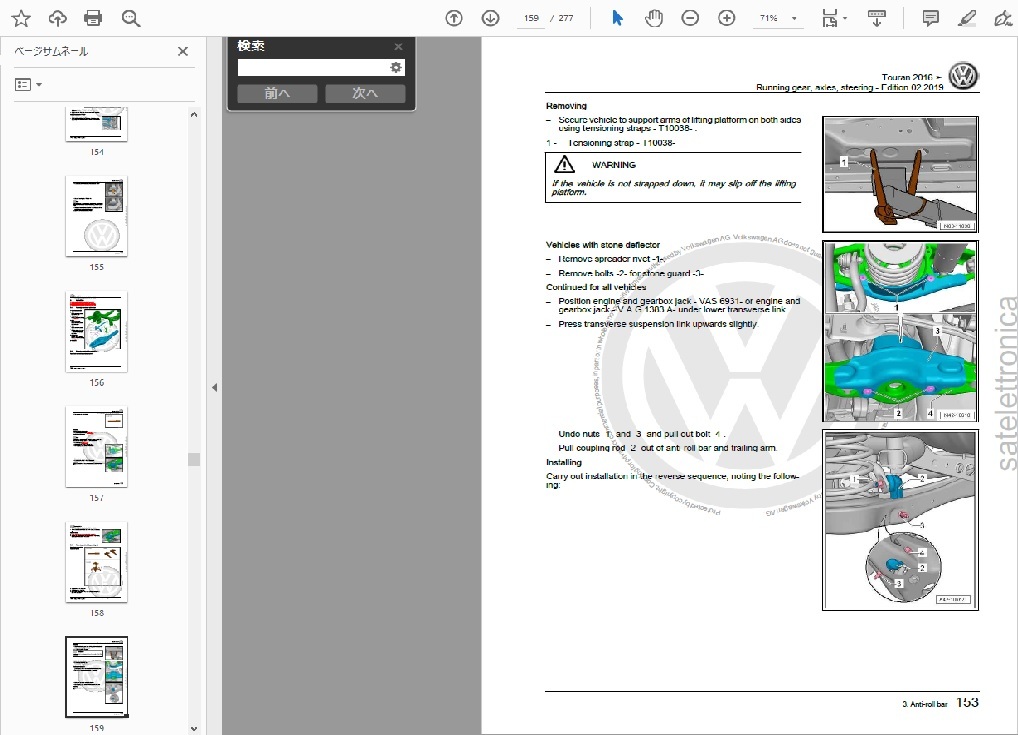
Task: Click the search text input field
Action: click(x=312, y=68)
